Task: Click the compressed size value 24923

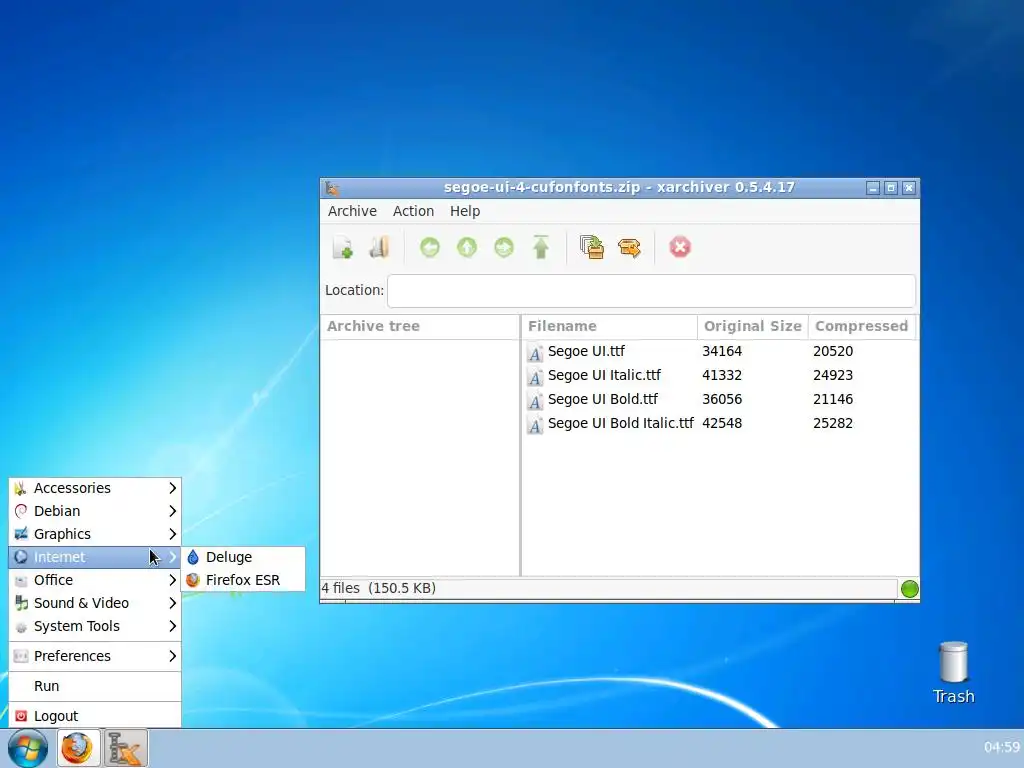Action: [833, 376]
